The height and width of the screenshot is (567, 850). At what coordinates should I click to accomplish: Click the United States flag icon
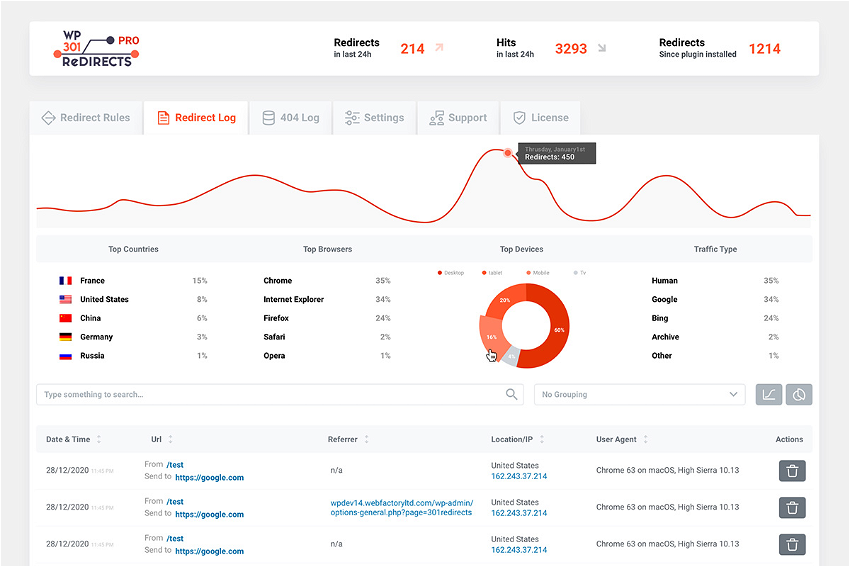click(x=66, y=300)
